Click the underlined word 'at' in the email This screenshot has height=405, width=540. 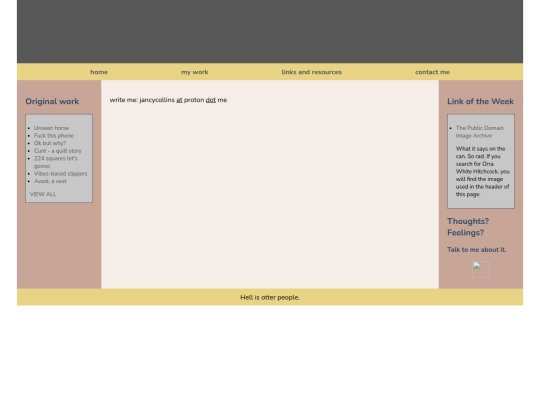point(179,100)
